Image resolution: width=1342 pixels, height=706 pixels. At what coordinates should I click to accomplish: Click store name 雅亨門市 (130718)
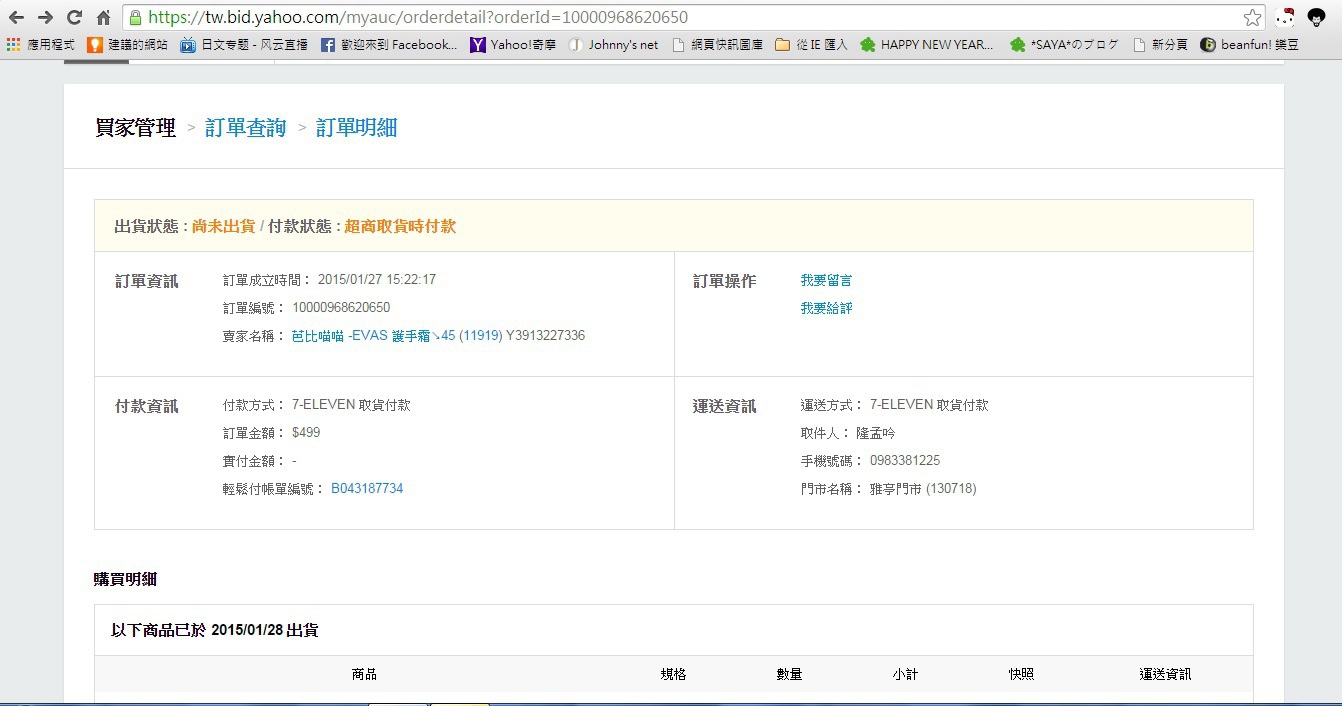point(923,489)
